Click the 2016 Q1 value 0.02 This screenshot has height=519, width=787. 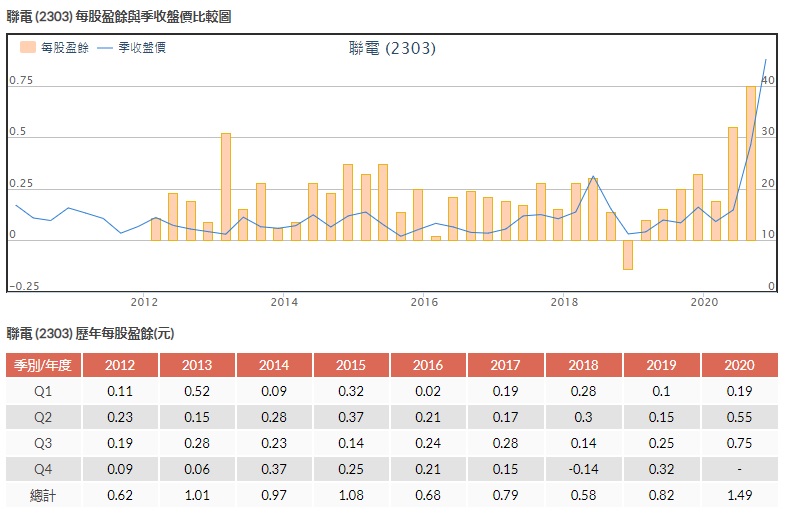pos(428,391)
